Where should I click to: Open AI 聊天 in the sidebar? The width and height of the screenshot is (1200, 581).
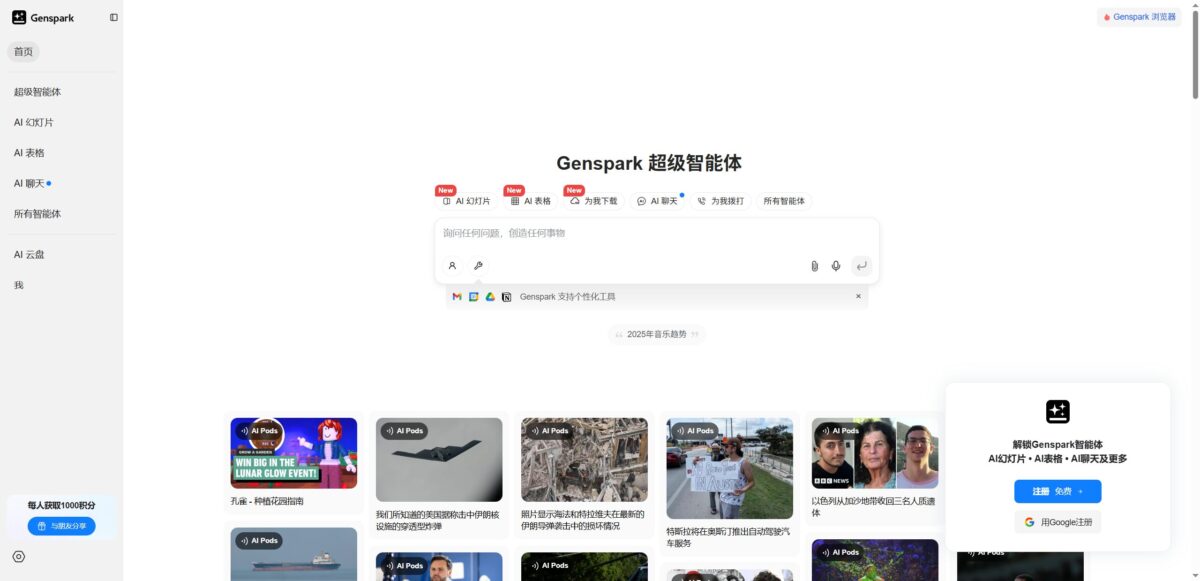pos(60,183)
